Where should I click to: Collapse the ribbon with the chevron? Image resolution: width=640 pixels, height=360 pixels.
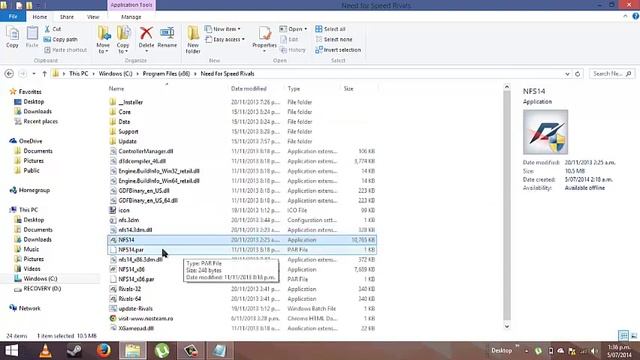coord(625,16)
